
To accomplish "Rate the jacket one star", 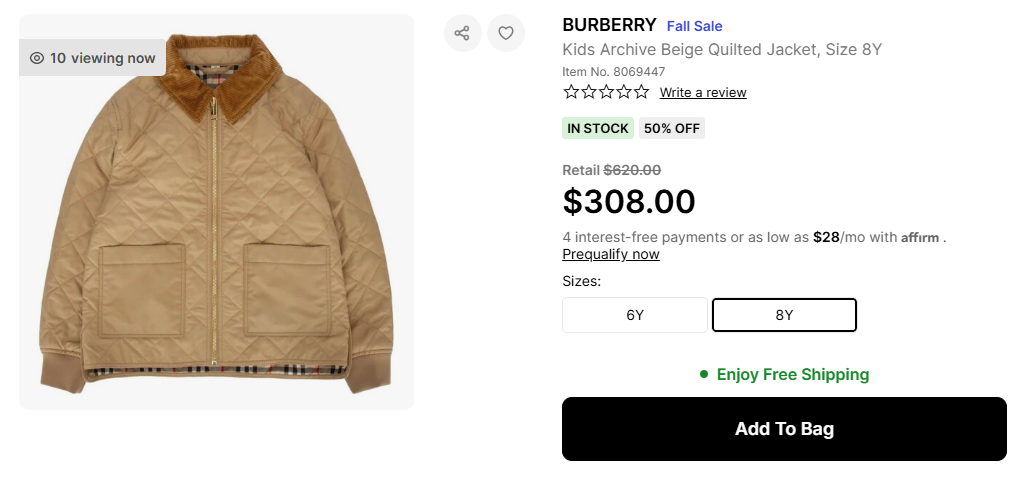I will coord(571,92).
